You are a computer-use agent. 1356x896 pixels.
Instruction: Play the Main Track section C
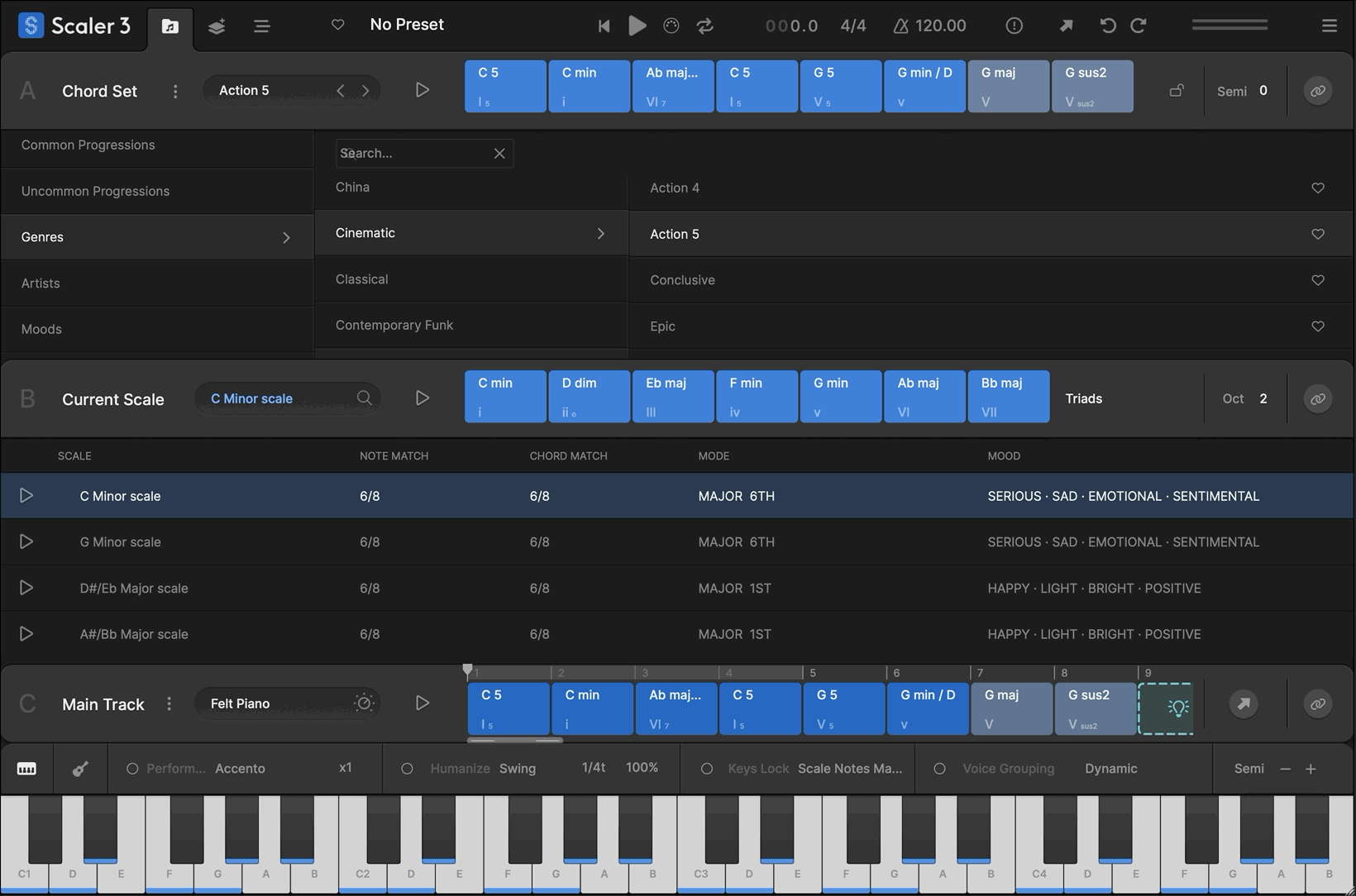423,703
